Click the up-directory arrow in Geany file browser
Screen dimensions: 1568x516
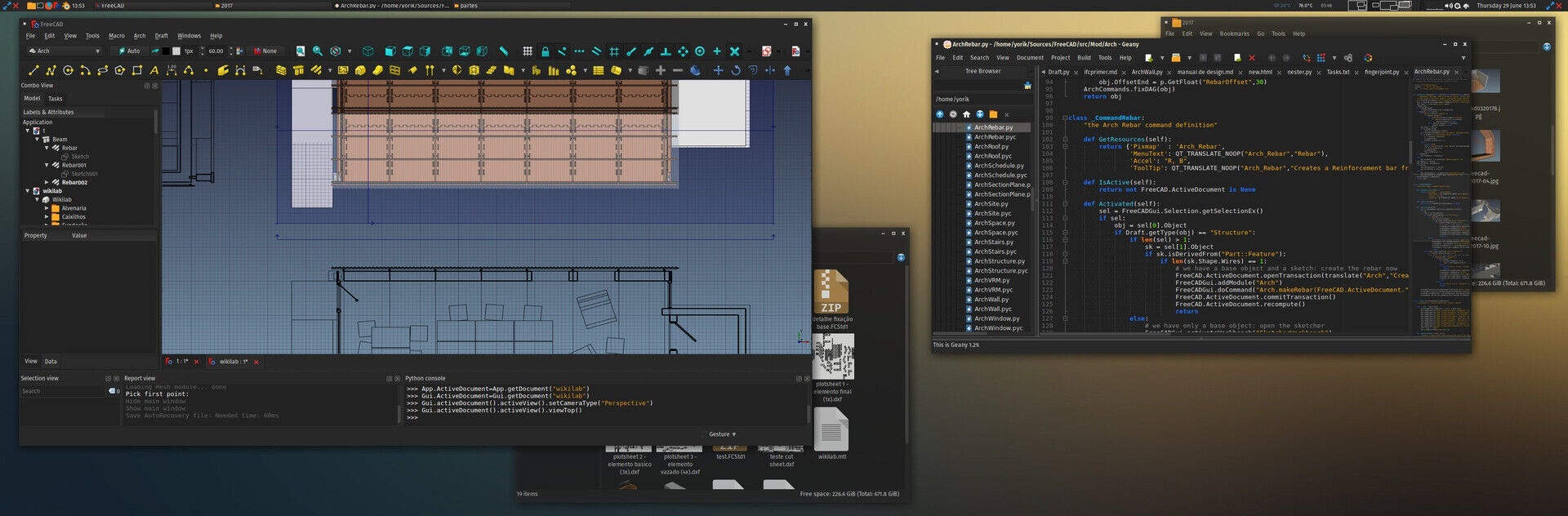(940, 114)
